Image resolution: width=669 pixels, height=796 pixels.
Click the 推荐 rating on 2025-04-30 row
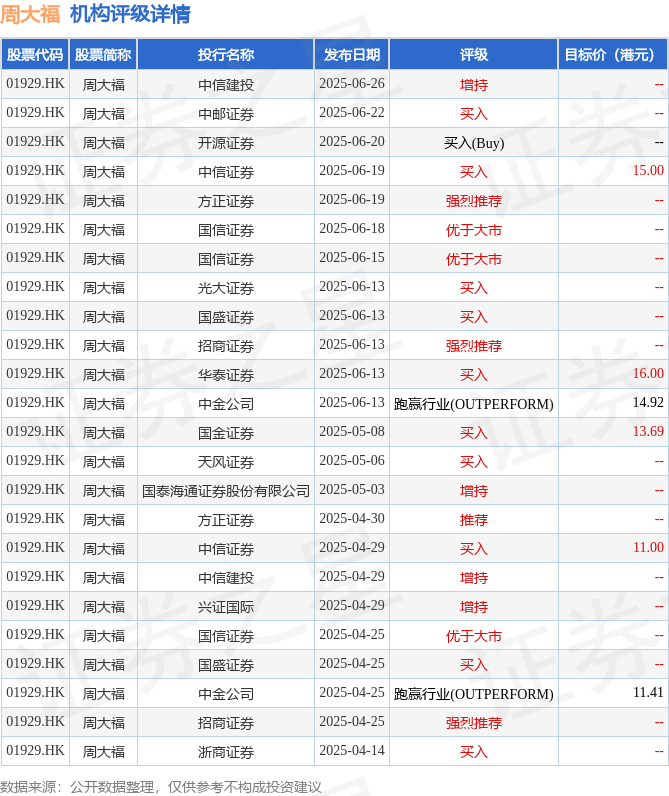(474, 519)
